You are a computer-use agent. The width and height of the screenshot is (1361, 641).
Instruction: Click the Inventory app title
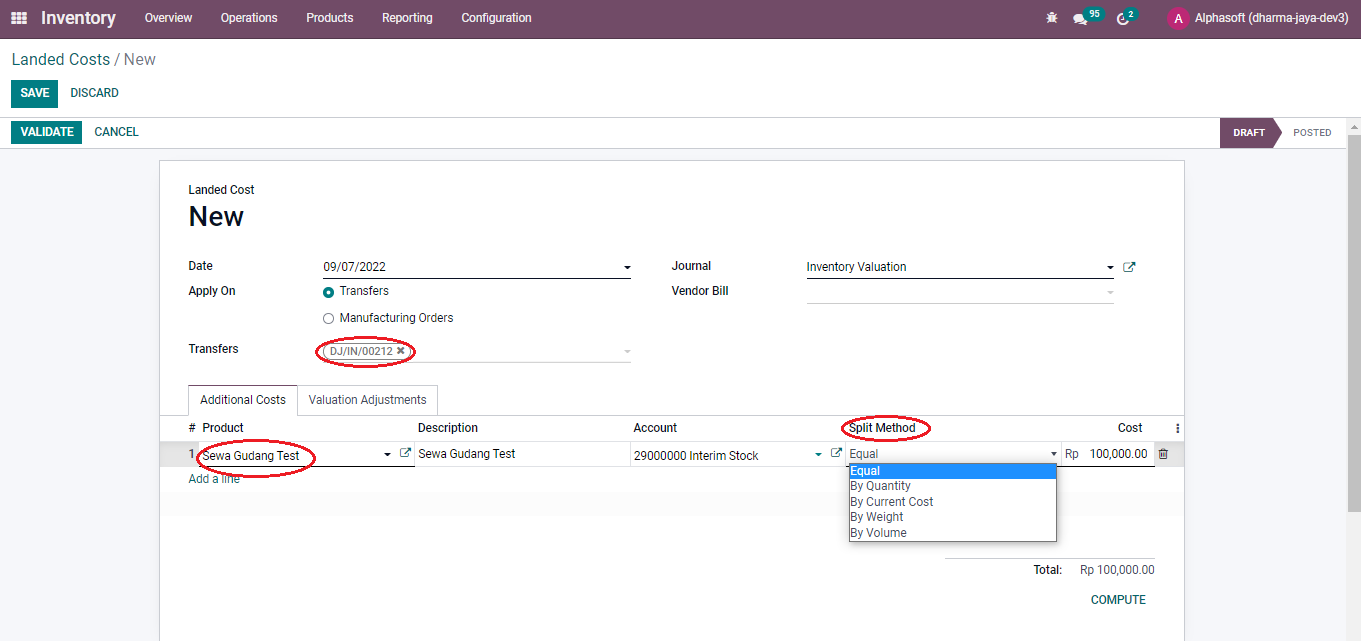(x=78, y=18)
